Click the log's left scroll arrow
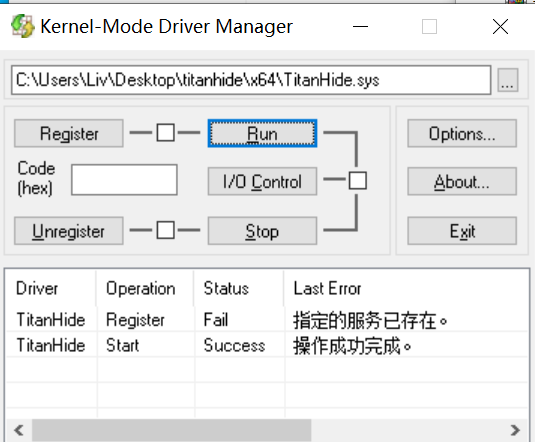 [19, 430]
